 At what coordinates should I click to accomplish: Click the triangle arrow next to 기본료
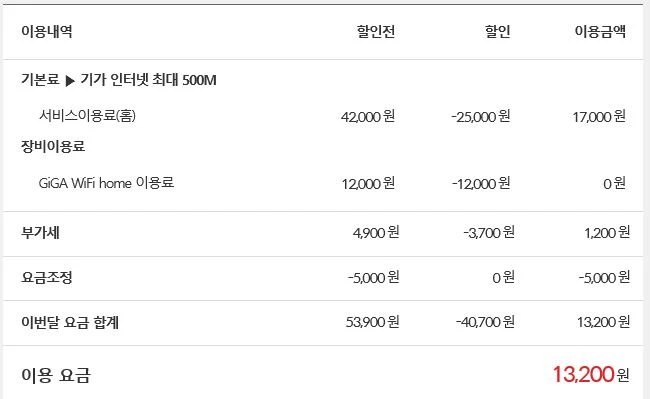[70, 80]
